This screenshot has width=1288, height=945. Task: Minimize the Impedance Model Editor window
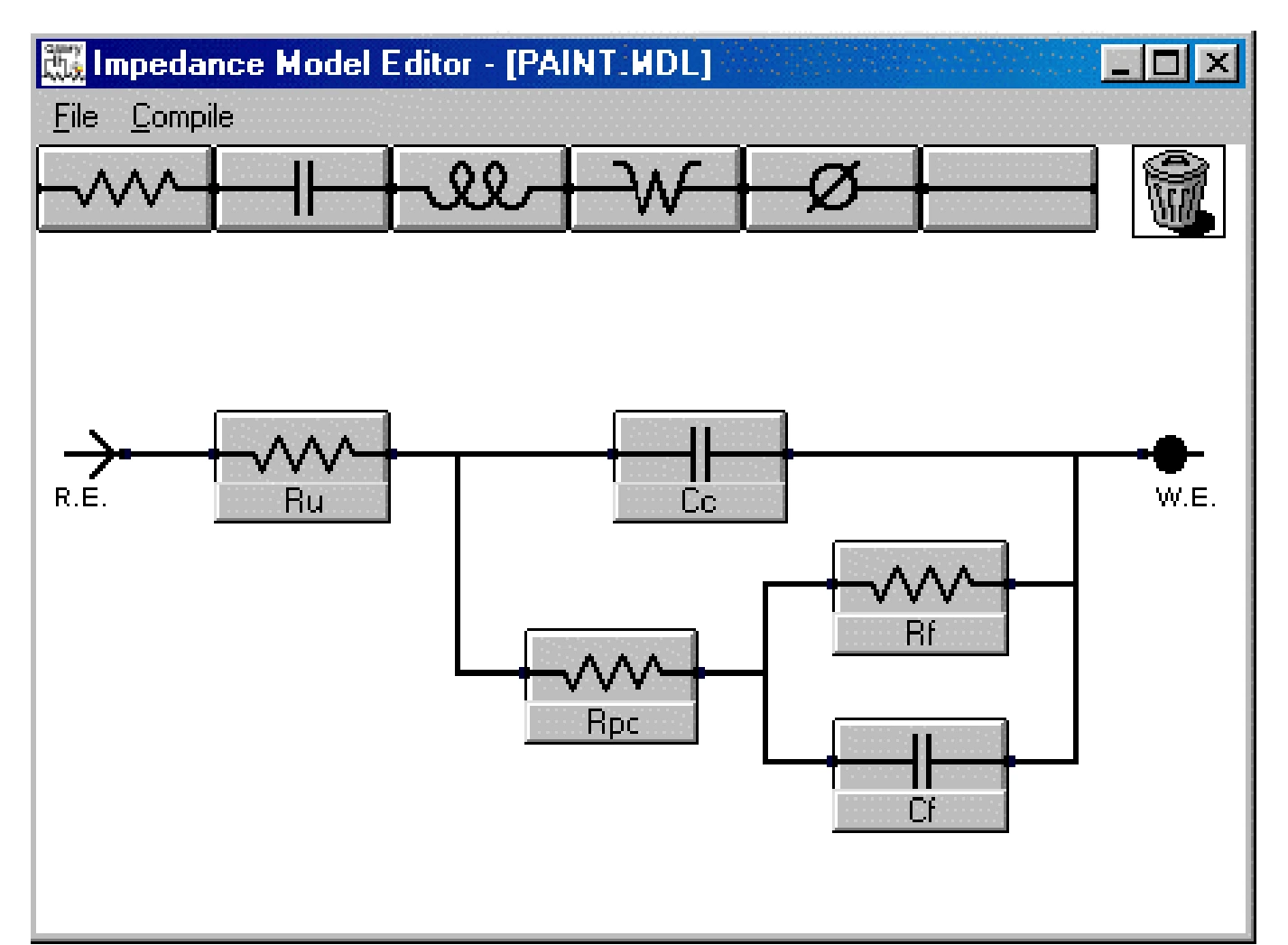(1122, 63)
